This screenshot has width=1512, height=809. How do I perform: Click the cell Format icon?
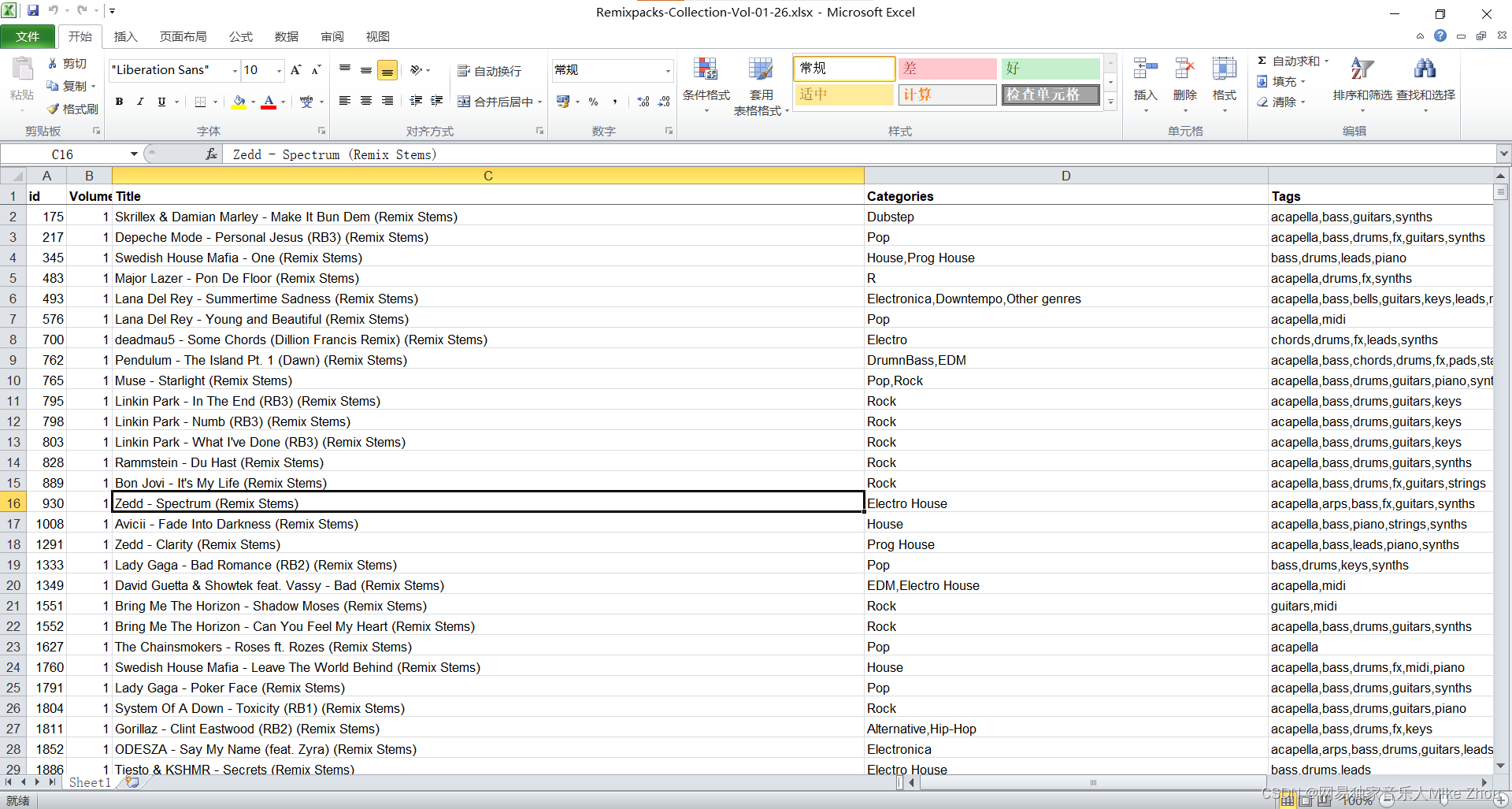tap(1224, 69)
